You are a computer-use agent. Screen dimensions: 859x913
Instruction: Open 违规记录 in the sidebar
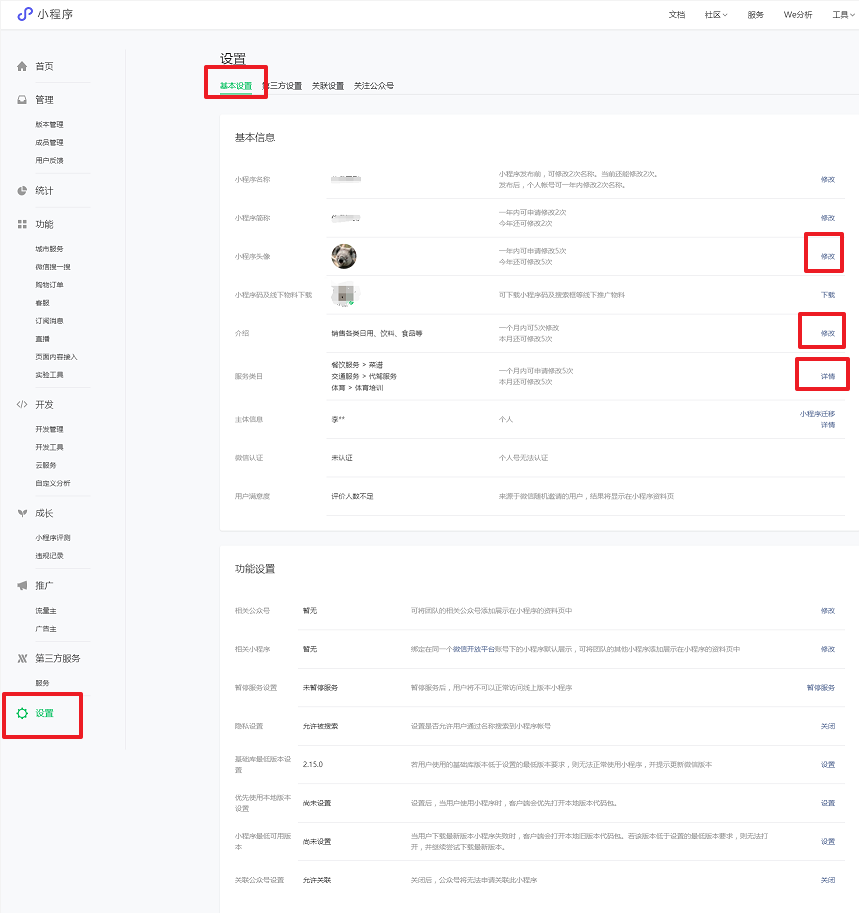pos(50,556)
